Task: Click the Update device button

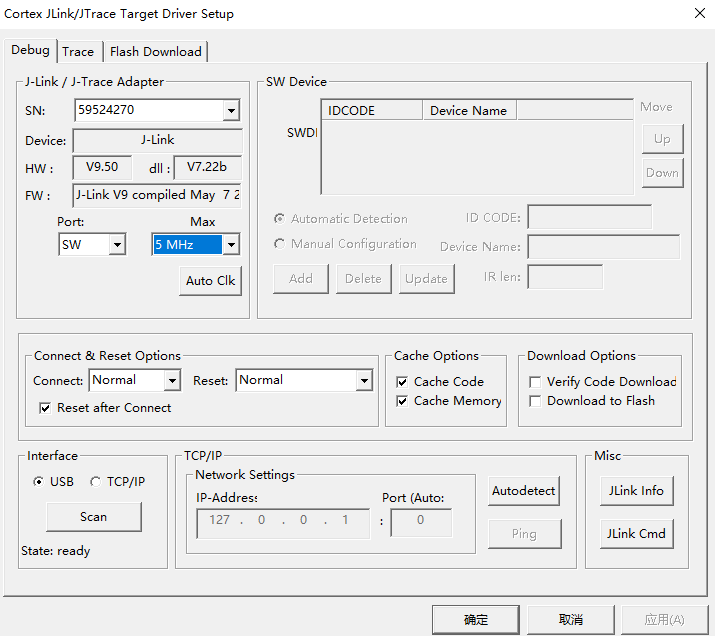Action: tap(426, 279)
